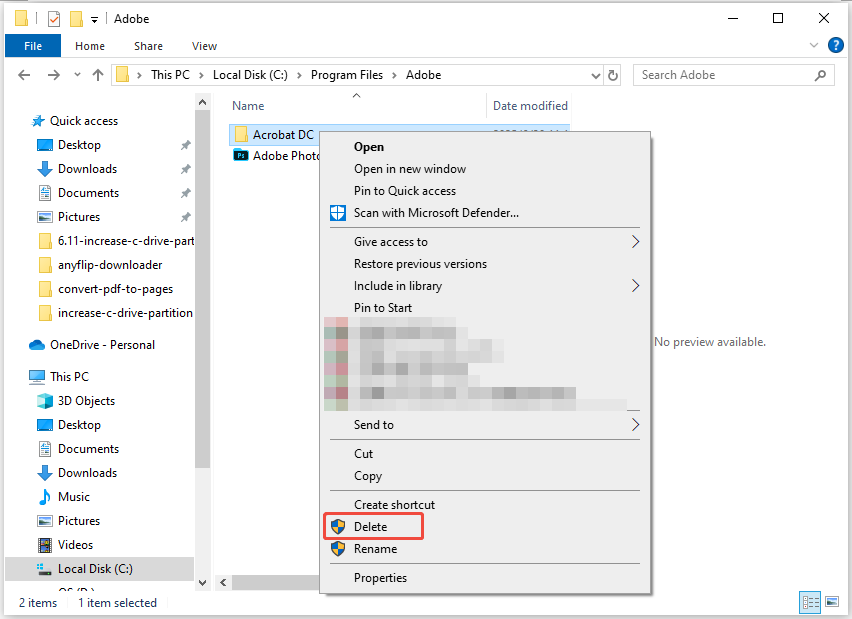Open pinned Downloads under Quick access
Viewport: 852px width, 619px height.
click(87, 169)
